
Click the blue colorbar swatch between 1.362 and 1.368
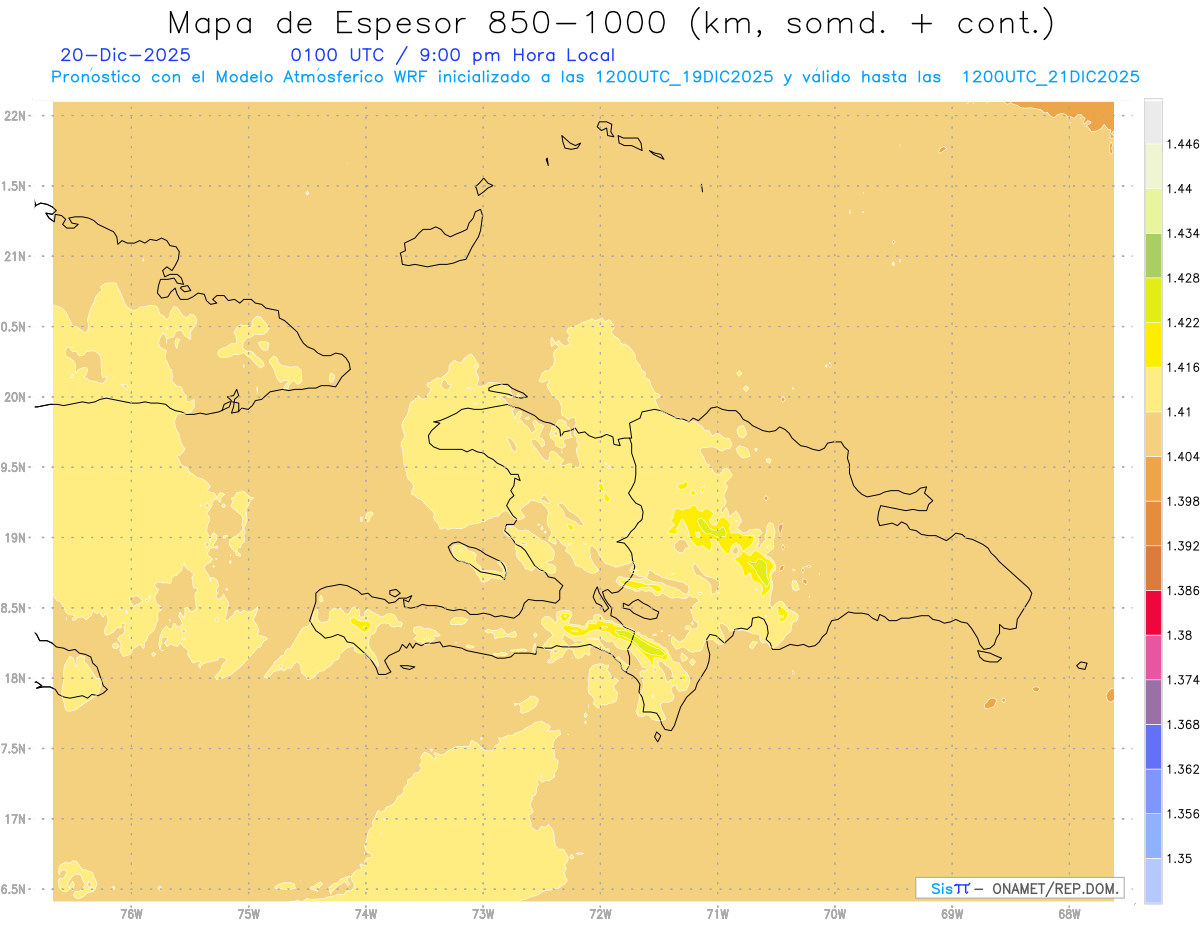tap(1153, 746)
